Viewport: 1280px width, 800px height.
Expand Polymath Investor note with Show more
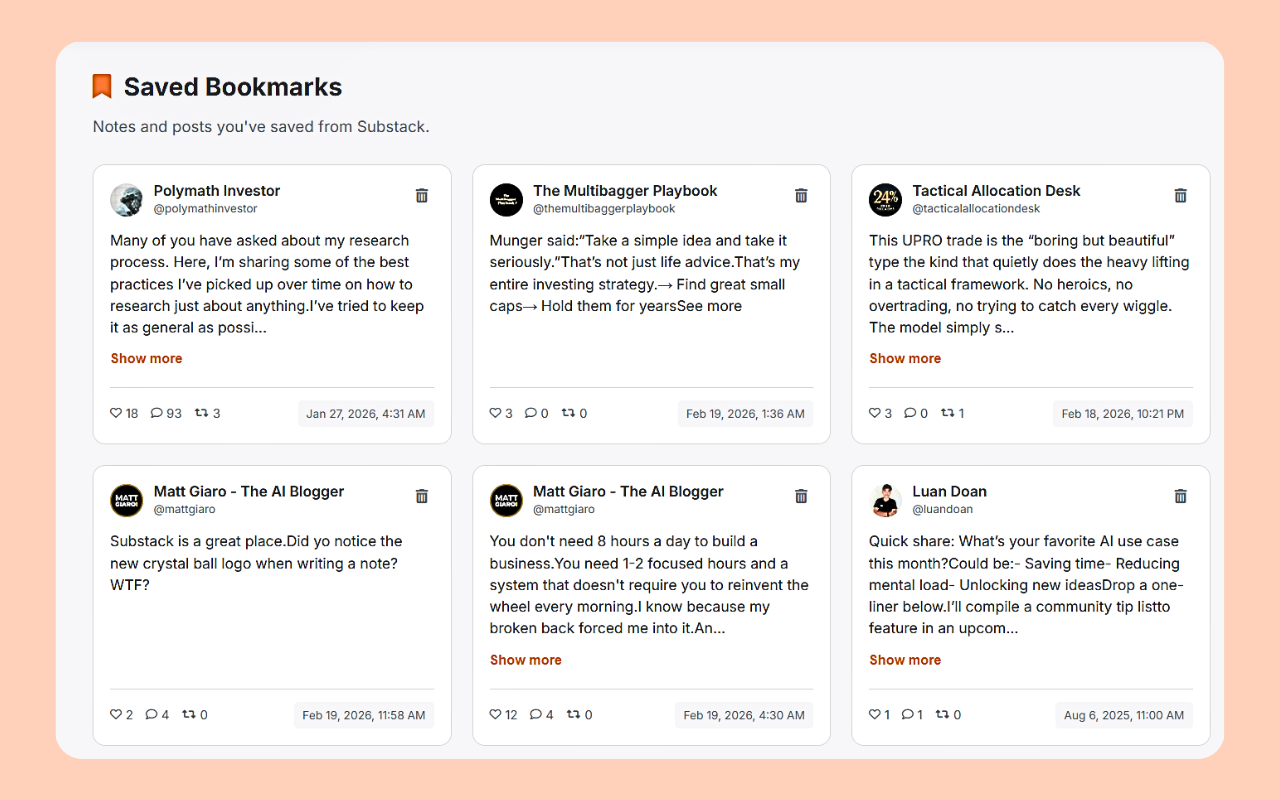tap(146, 358)
